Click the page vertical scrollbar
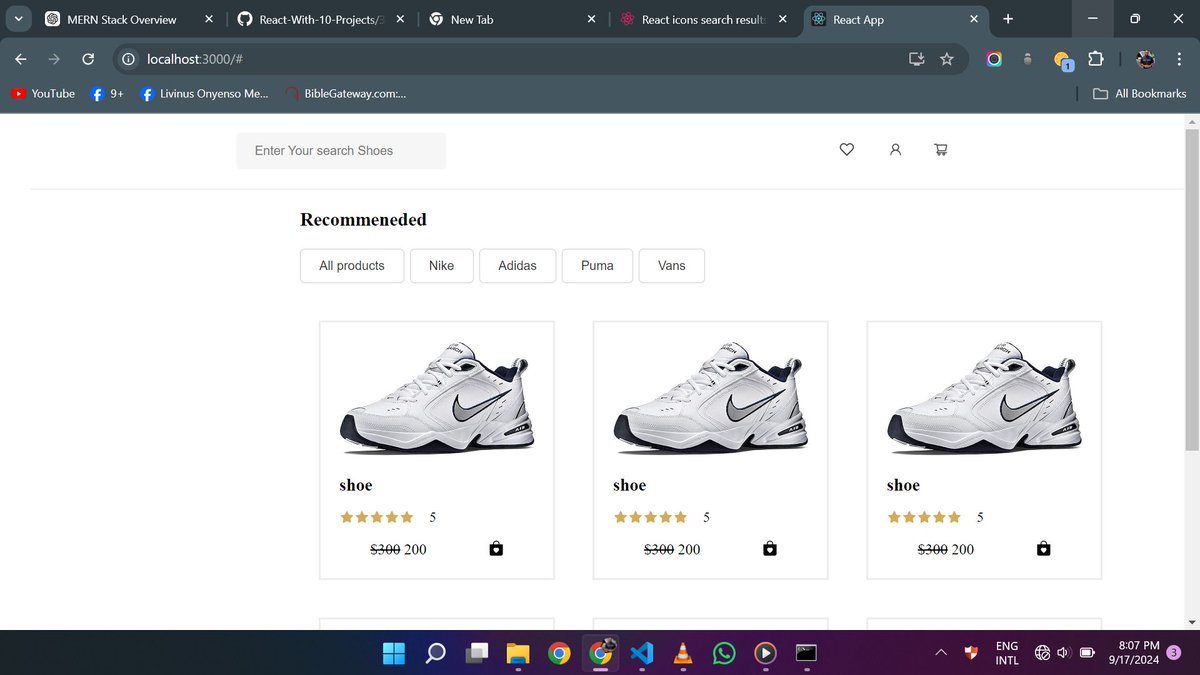Screen dimensions: 1200x675 point(1191,290)
